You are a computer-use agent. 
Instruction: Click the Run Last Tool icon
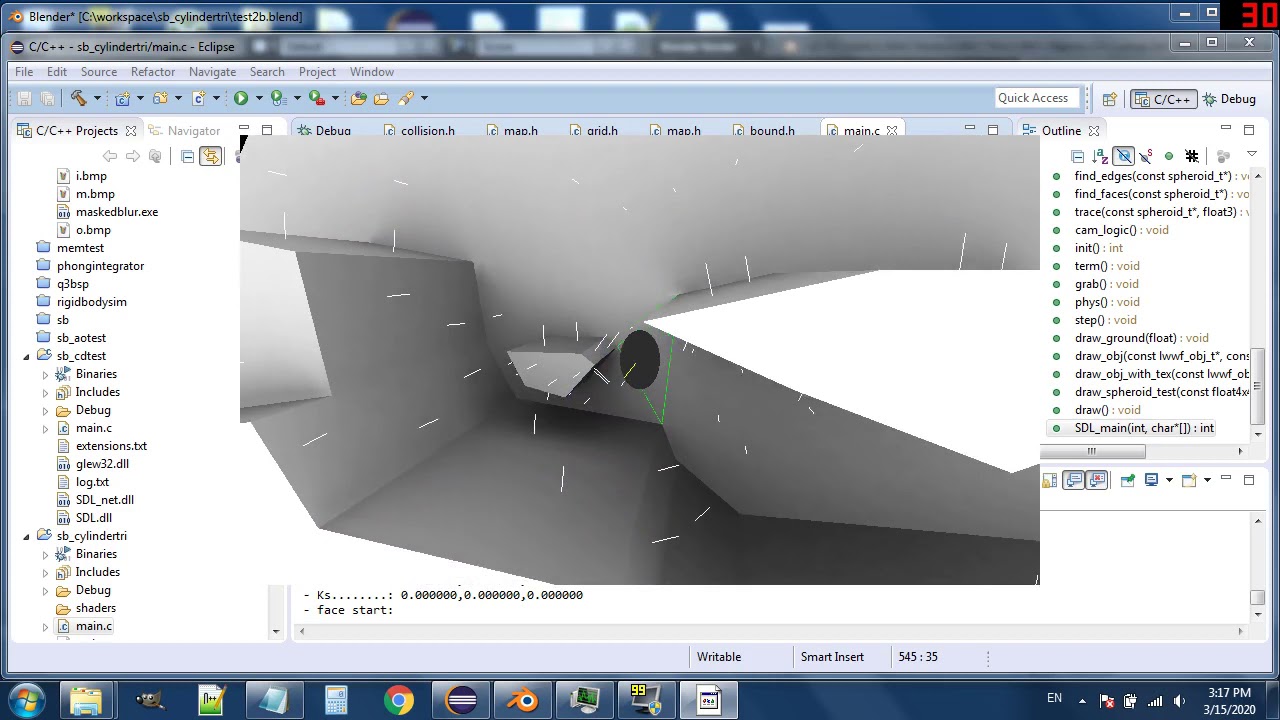278,98
